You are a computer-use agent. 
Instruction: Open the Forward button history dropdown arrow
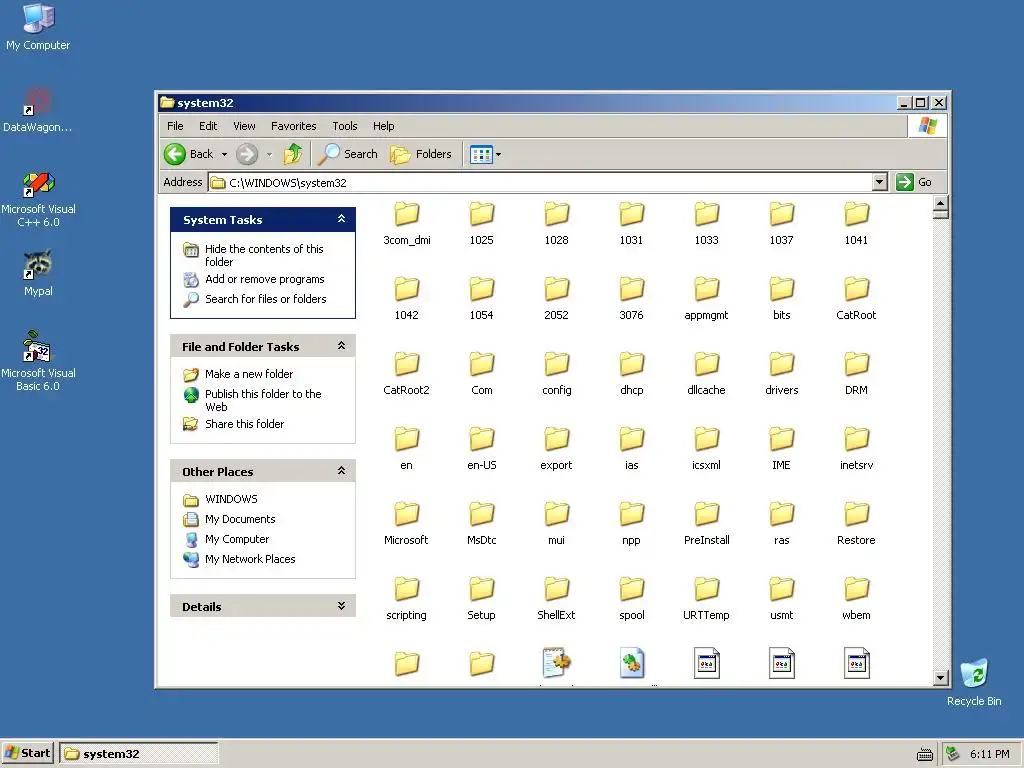[x=268, y=155]
